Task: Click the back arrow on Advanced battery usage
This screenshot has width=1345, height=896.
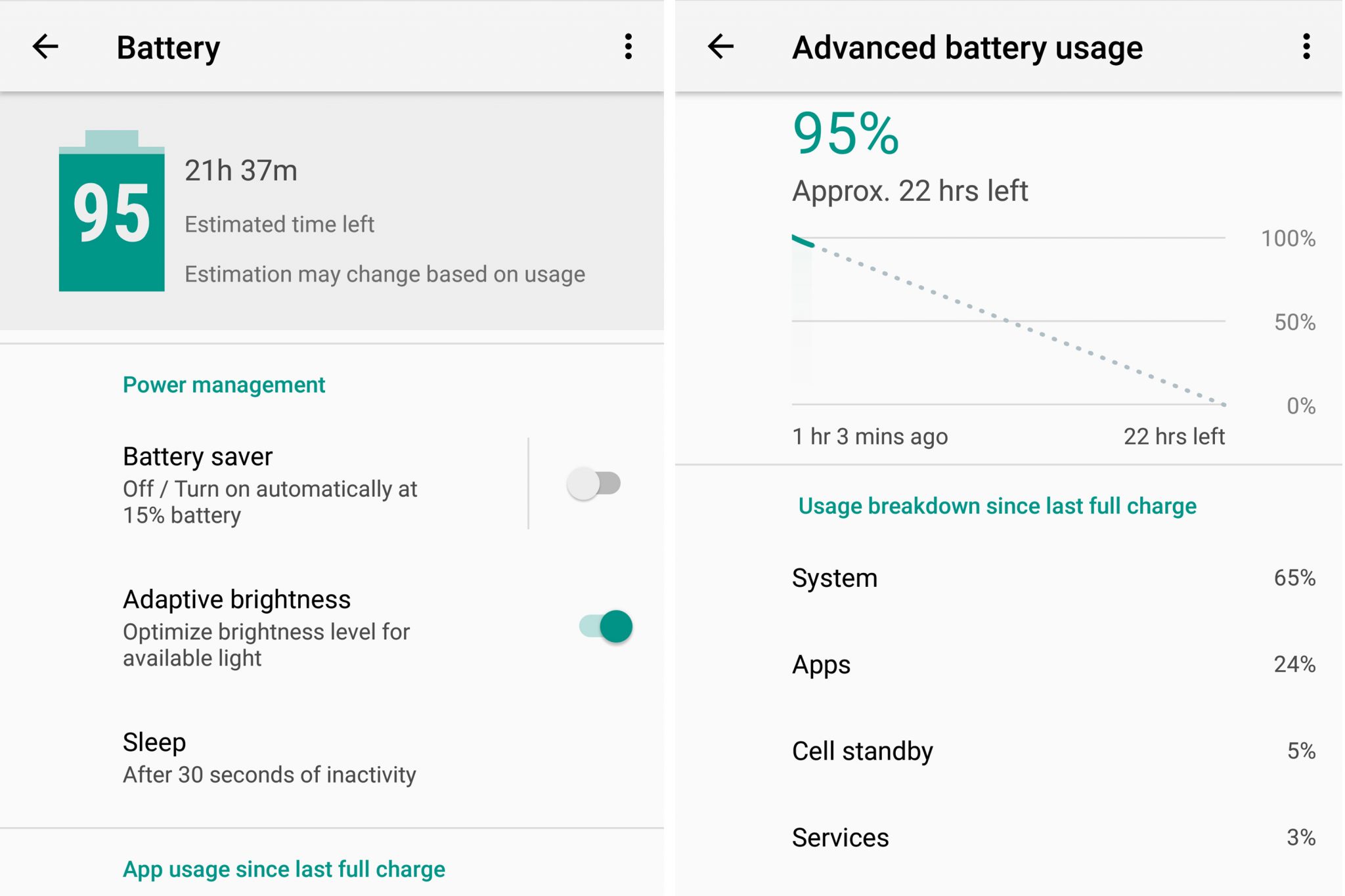Action: coord(720,47)
